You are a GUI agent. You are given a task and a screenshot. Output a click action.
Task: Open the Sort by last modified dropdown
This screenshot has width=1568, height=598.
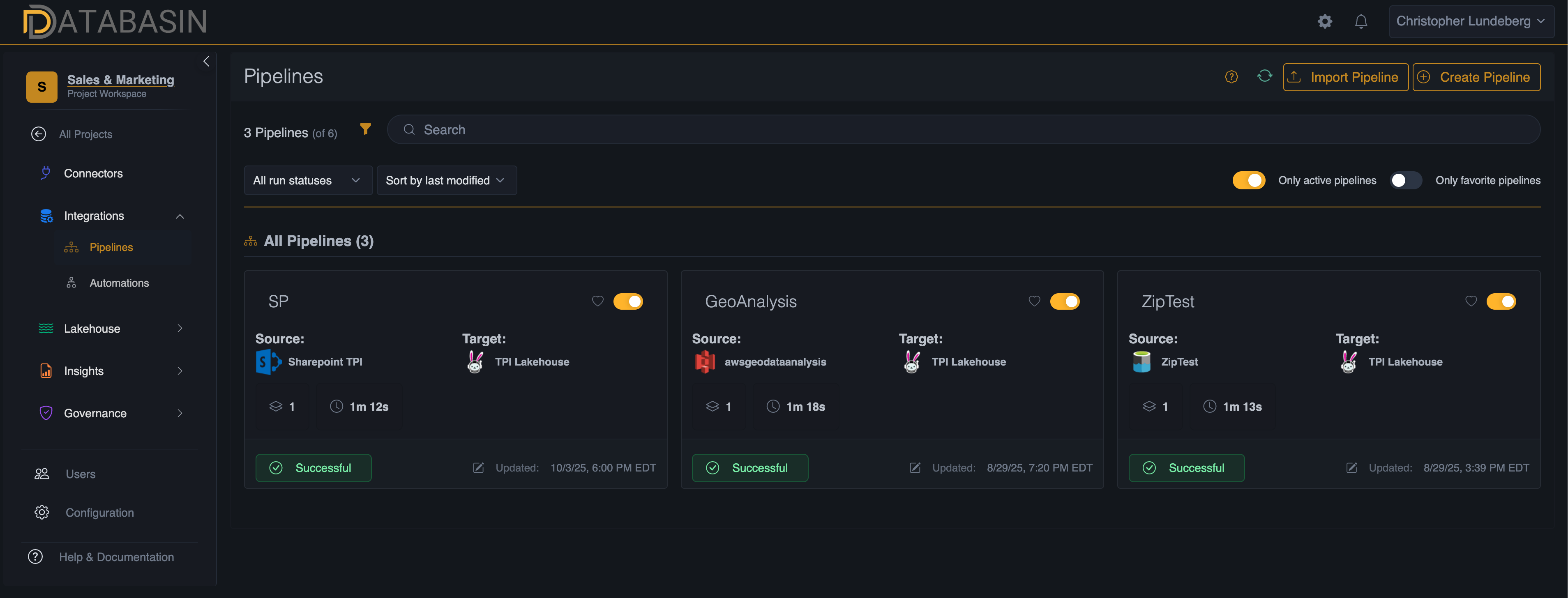[x=446, y=180]
